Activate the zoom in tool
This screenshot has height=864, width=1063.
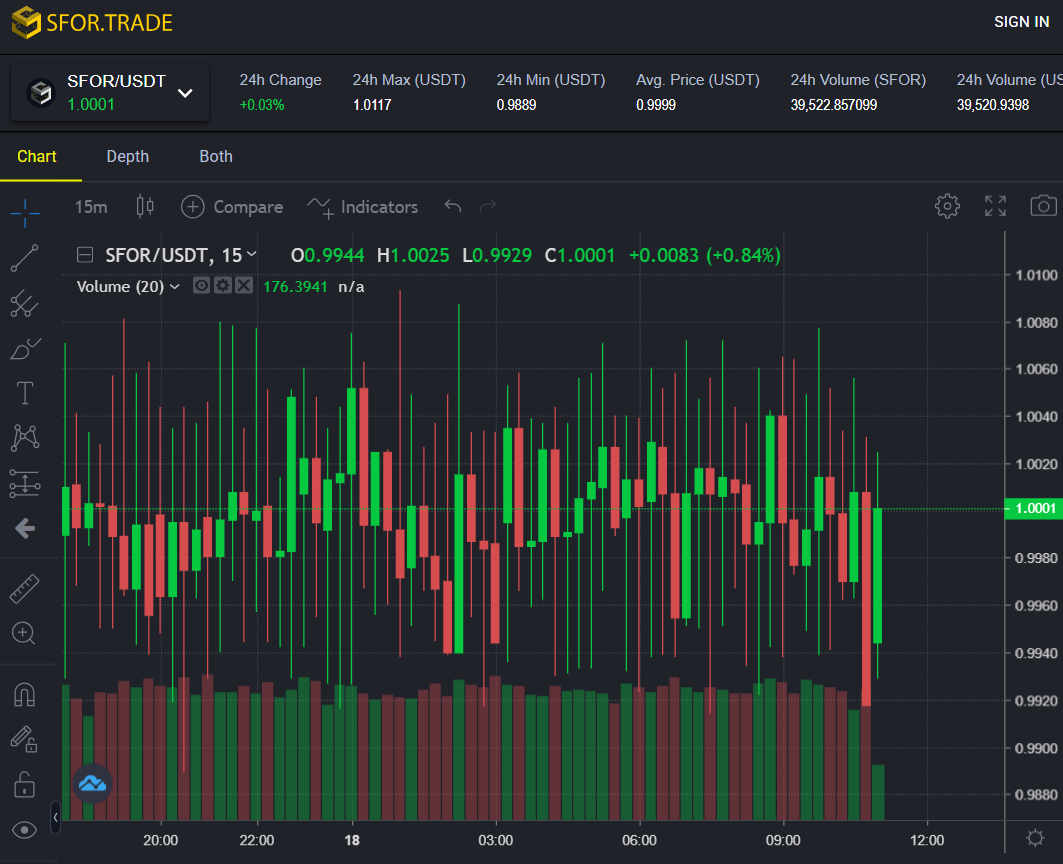pyautogui.click(x=24, y=633)
